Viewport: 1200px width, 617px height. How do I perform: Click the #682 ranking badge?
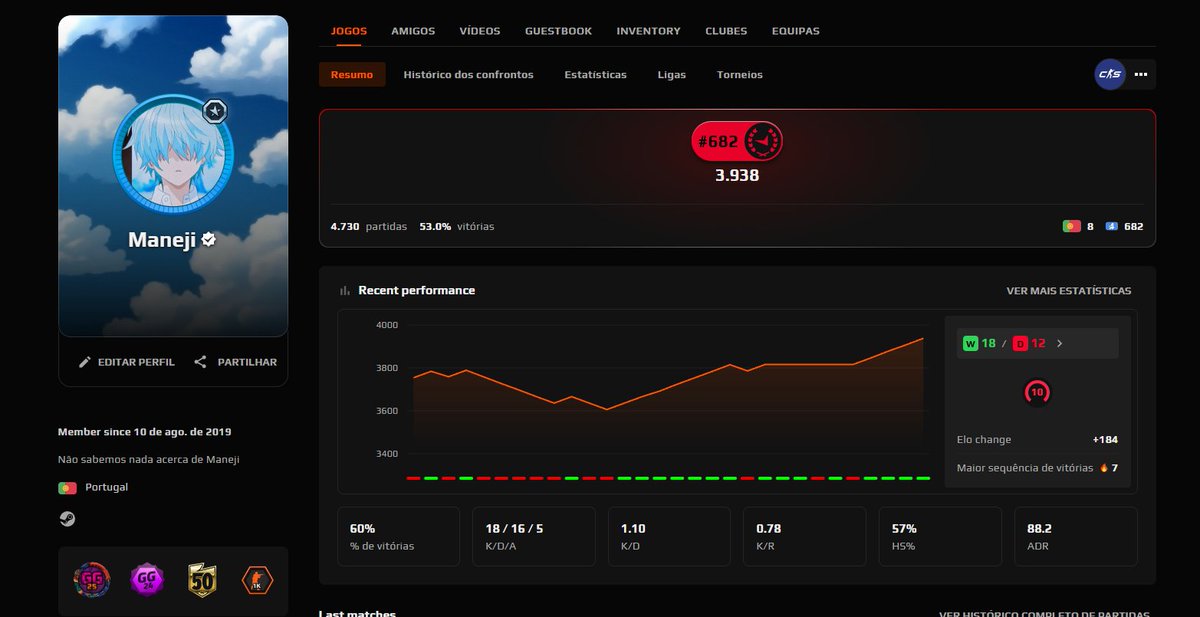pyautogui.click(x=737, y=142)
